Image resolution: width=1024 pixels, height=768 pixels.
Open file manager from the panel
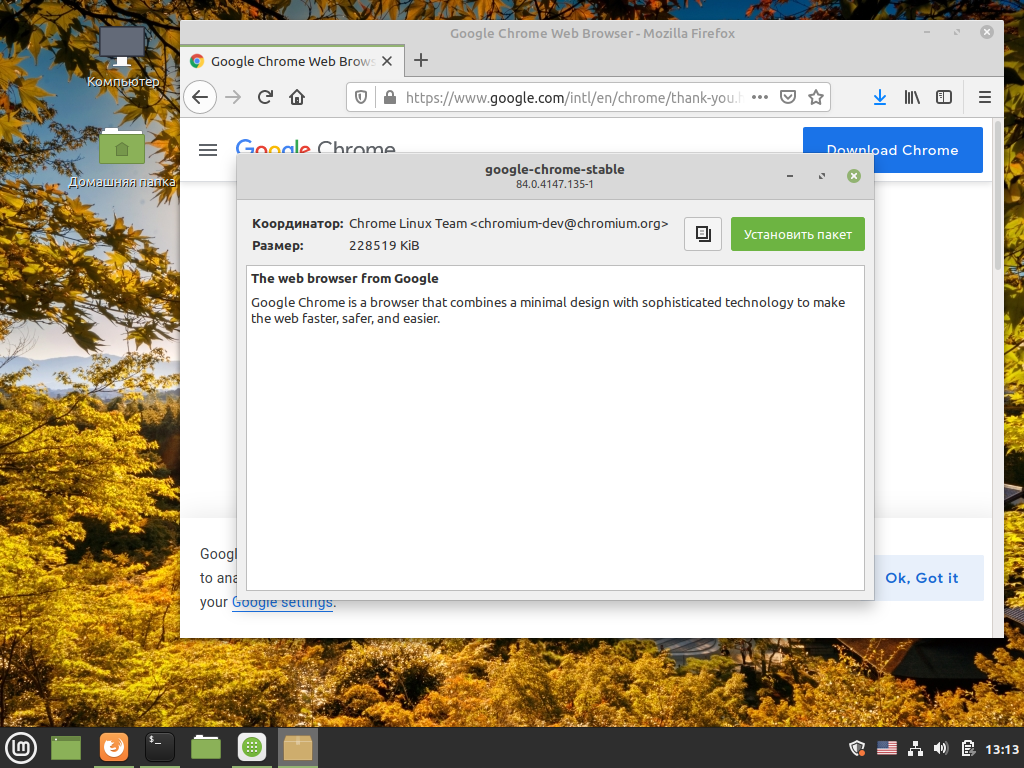click(206, 748)
